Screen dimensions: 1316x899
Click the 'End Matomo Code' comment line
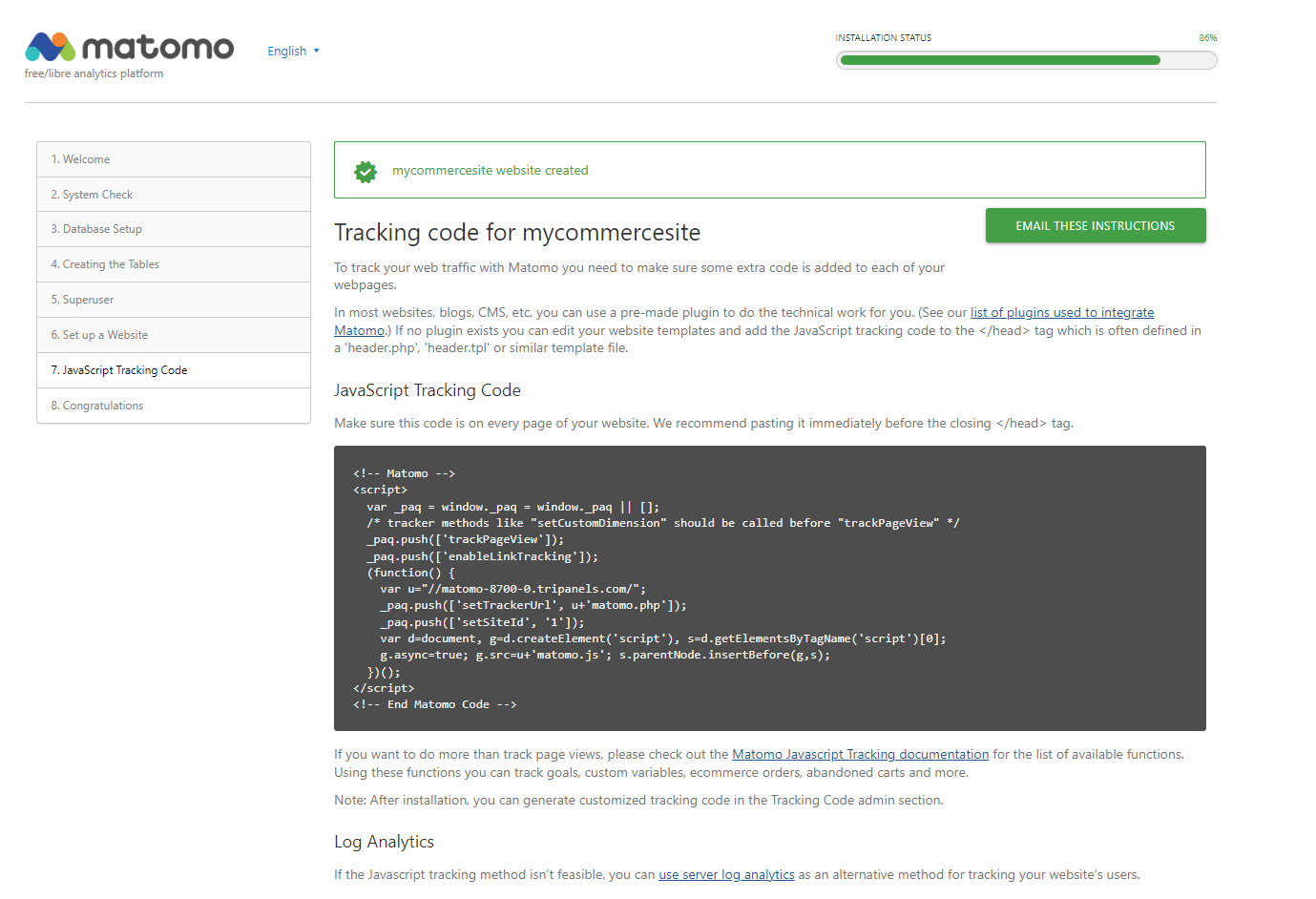pos(435,704)
